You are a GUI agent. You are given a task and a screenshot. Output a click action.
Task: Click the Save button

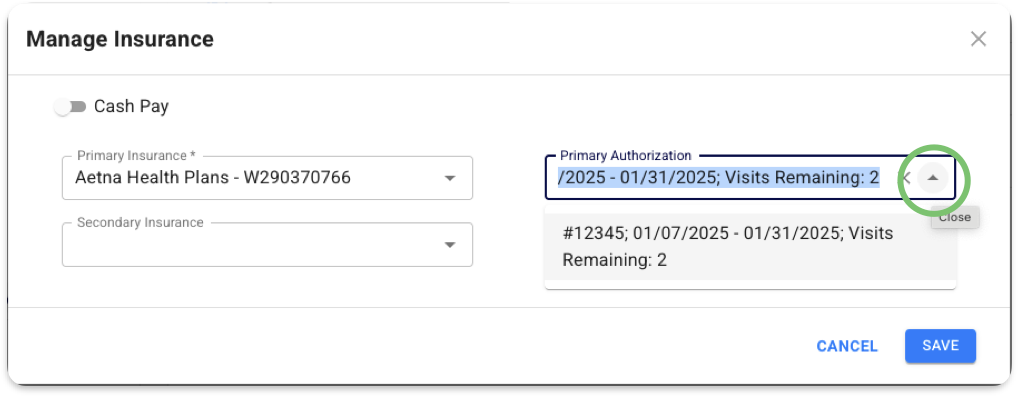pos(940,346)
